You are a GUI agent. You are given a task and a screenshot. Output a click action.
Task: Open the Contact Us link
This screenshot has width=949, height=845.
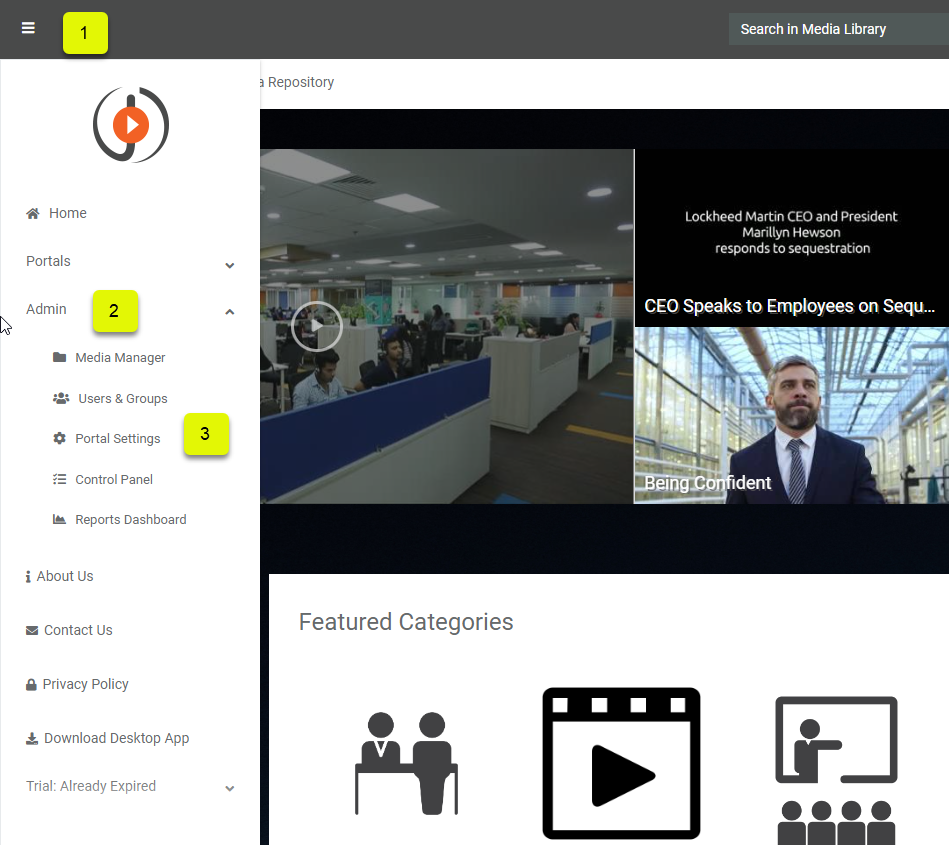77,630
